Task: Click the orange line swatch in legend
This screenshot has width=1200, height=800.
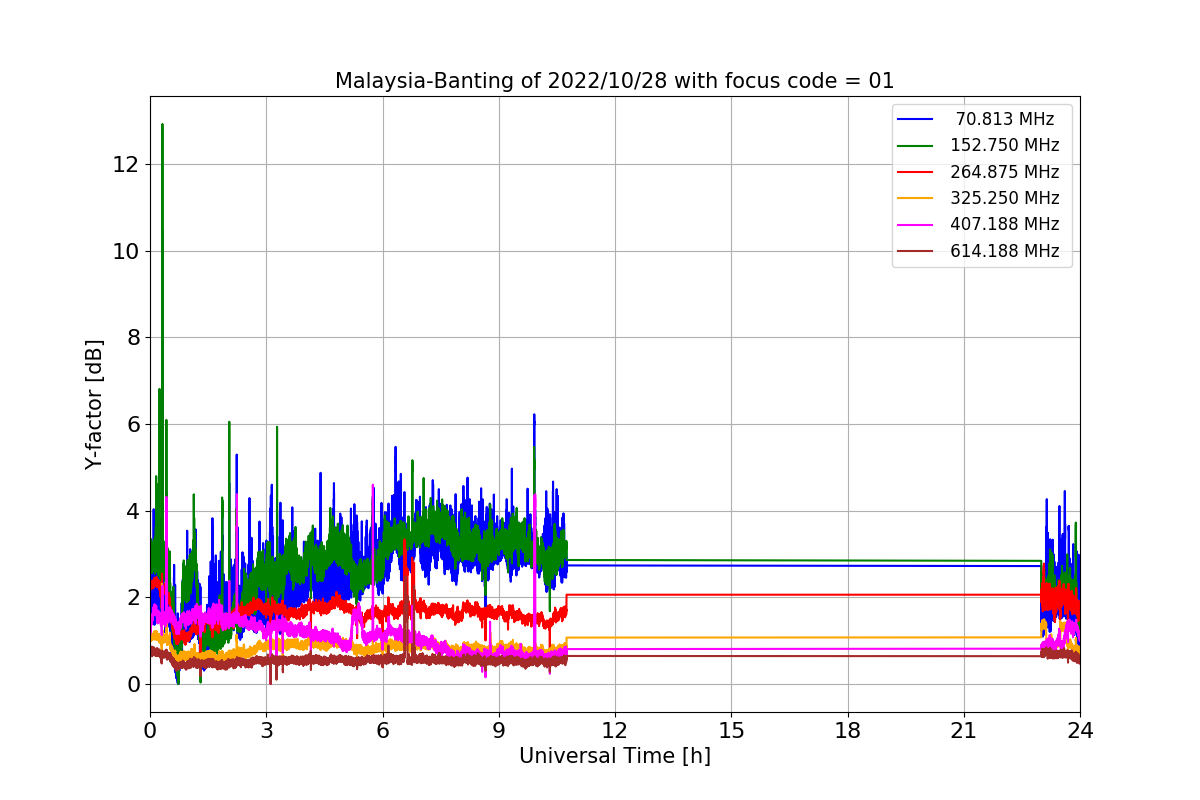Action: click(915, 199)
